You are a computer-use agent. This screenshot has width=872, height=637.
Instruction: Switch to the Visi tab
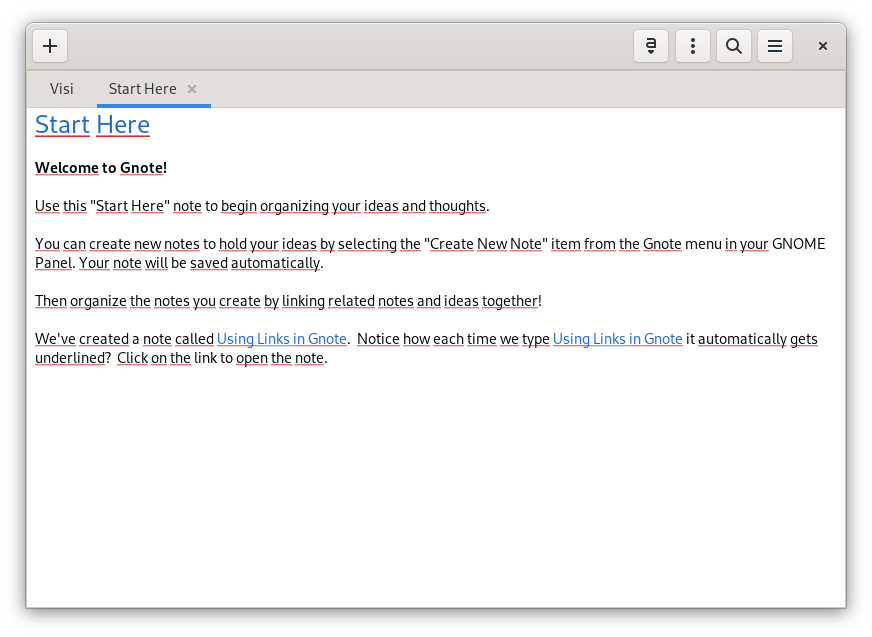click(x=62, y=89)
